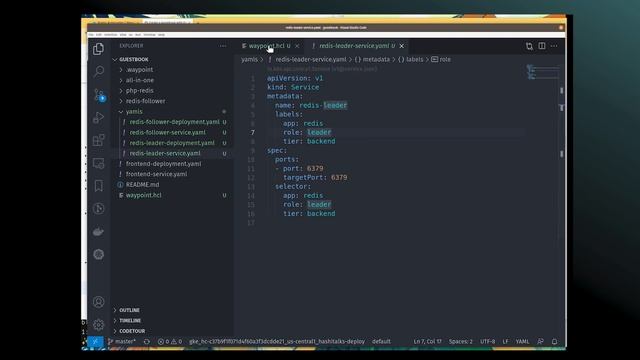
Task: Change language mode via YAML in status bar
Action: 522,342
